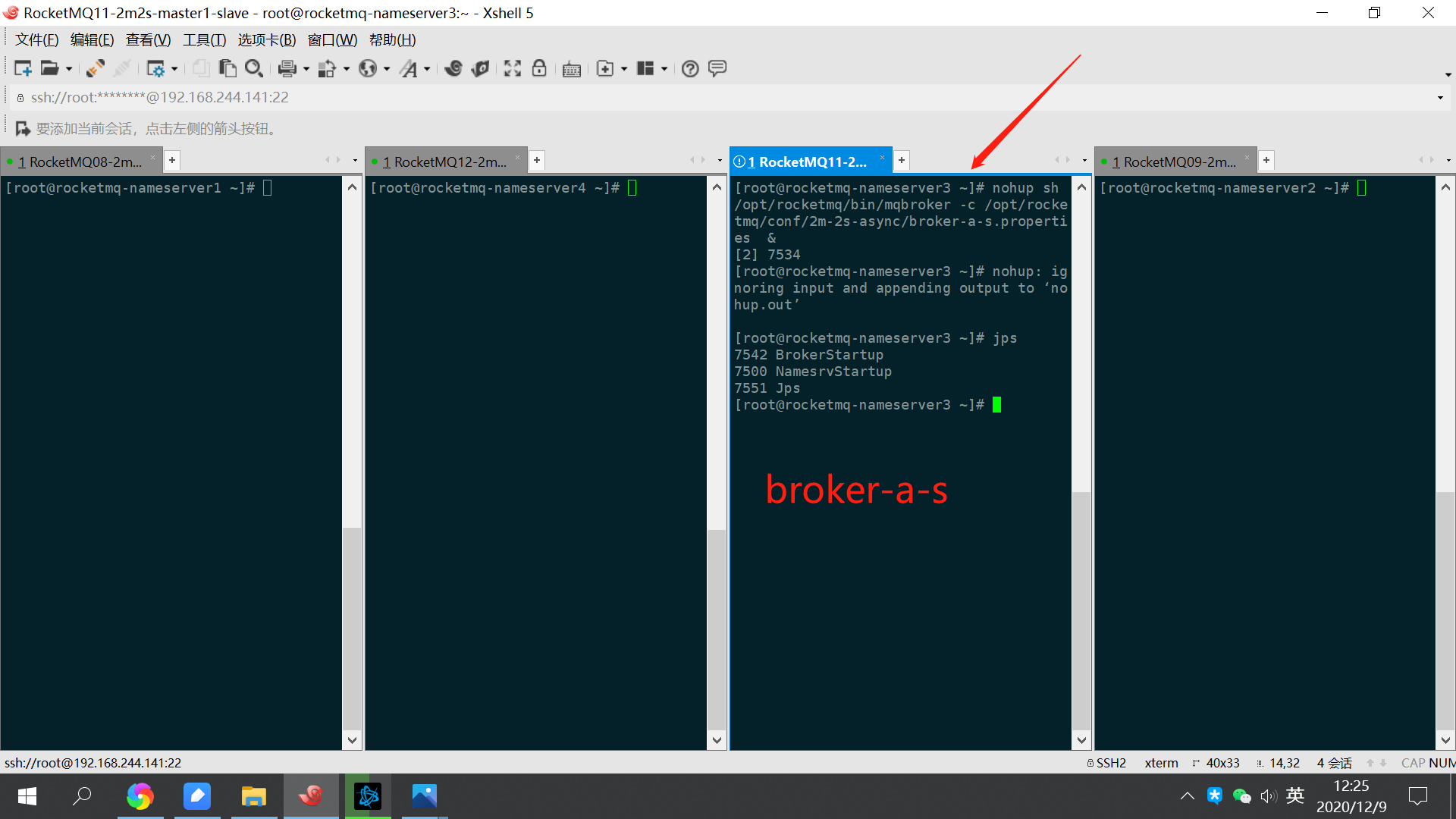Click the Lock screen padlock icon
The image size is (1456, 819).
(x=539, y=68)
